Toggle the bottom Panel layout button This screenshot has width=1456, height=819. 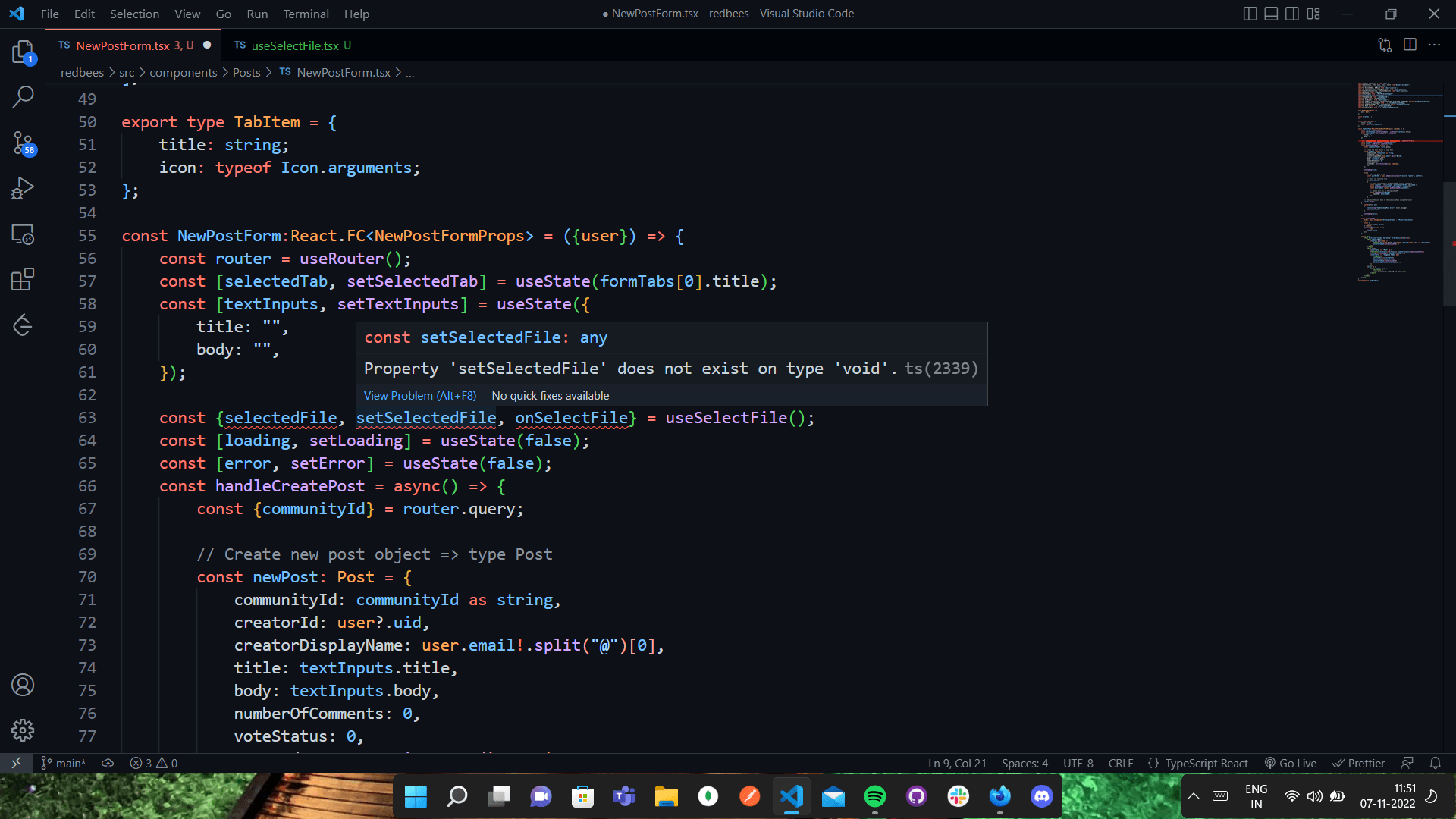click(1271, 14)
